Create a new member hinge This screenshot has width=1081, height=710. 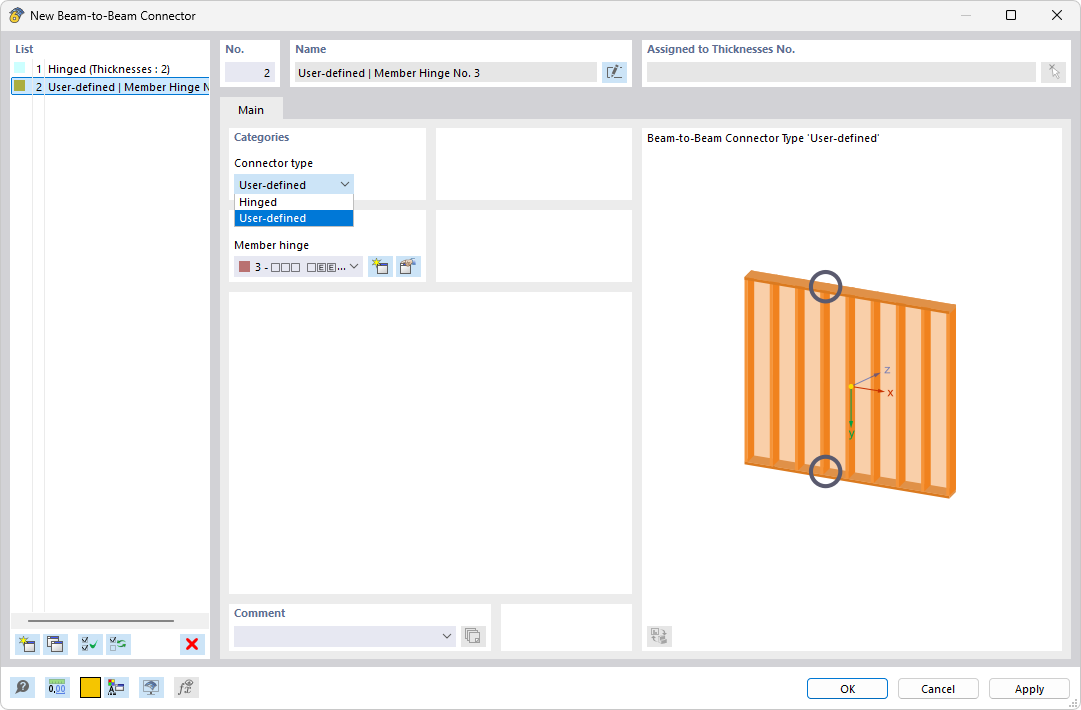tap(380, 266)
